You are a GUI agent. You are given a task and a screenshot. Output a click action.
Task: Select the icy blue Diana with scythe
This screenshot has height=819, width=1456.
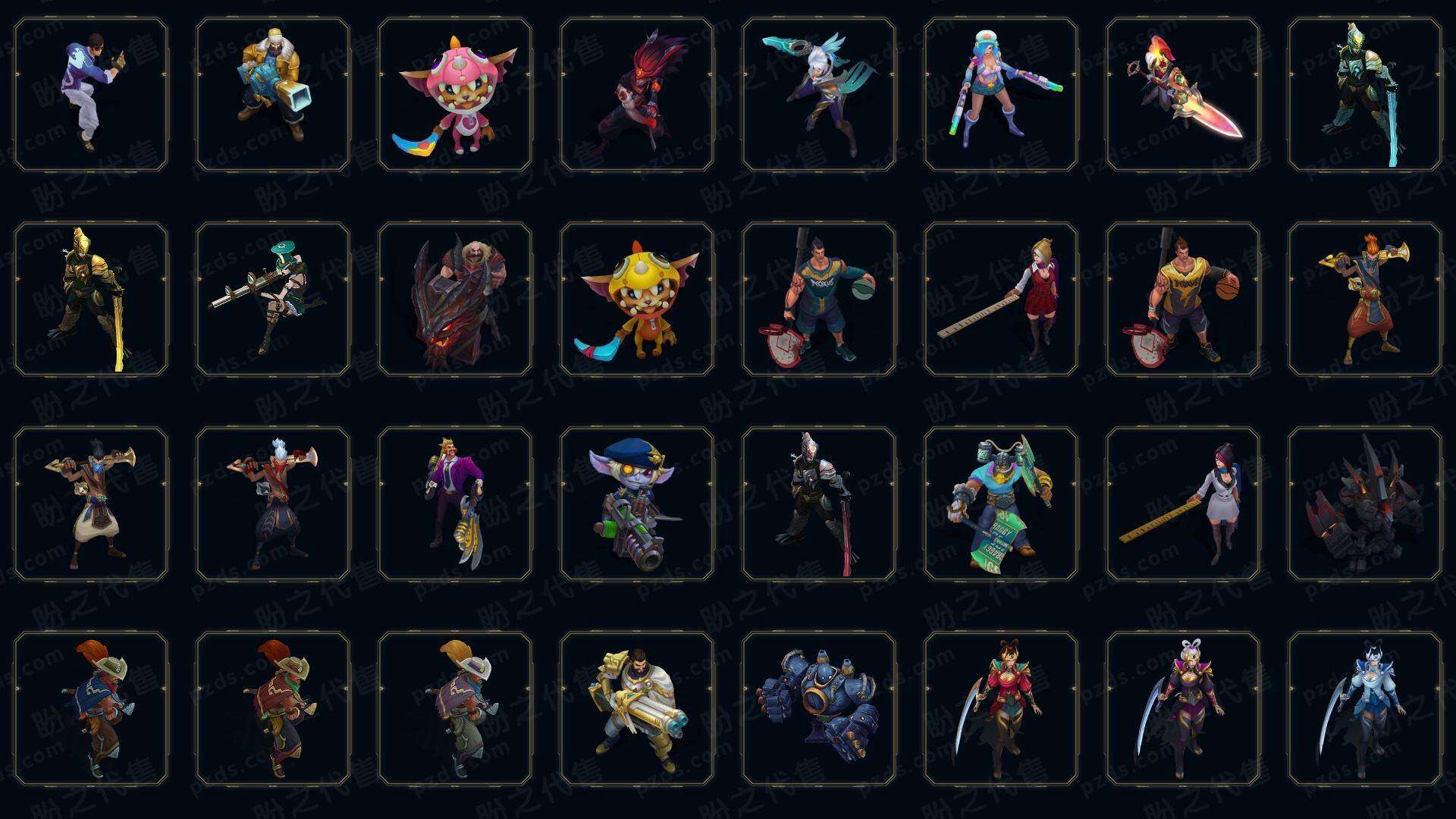(x=1365, y=709)
